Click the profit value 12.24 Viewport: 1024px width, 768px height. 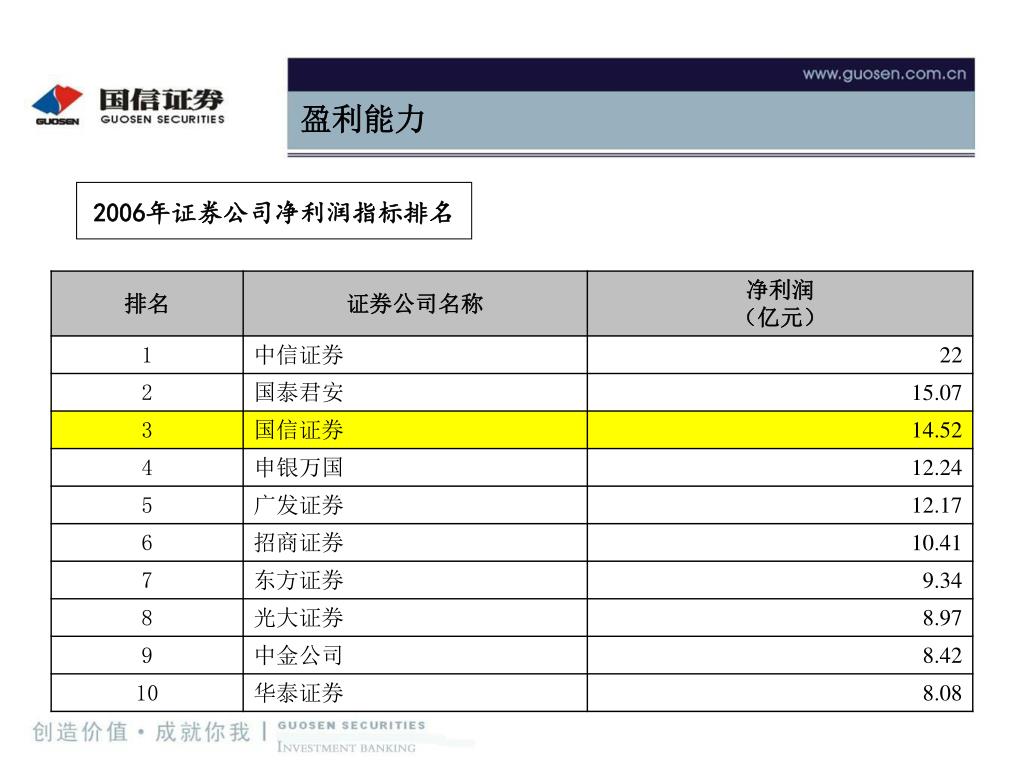[x=936, y=468]
